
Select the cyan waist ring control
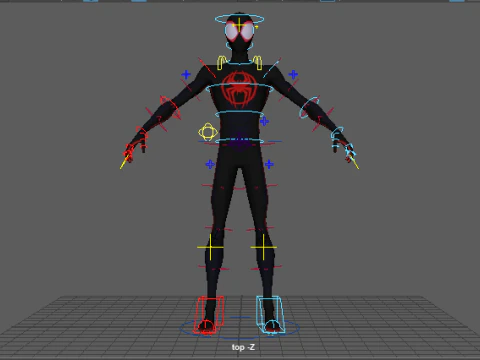[240, 114]
